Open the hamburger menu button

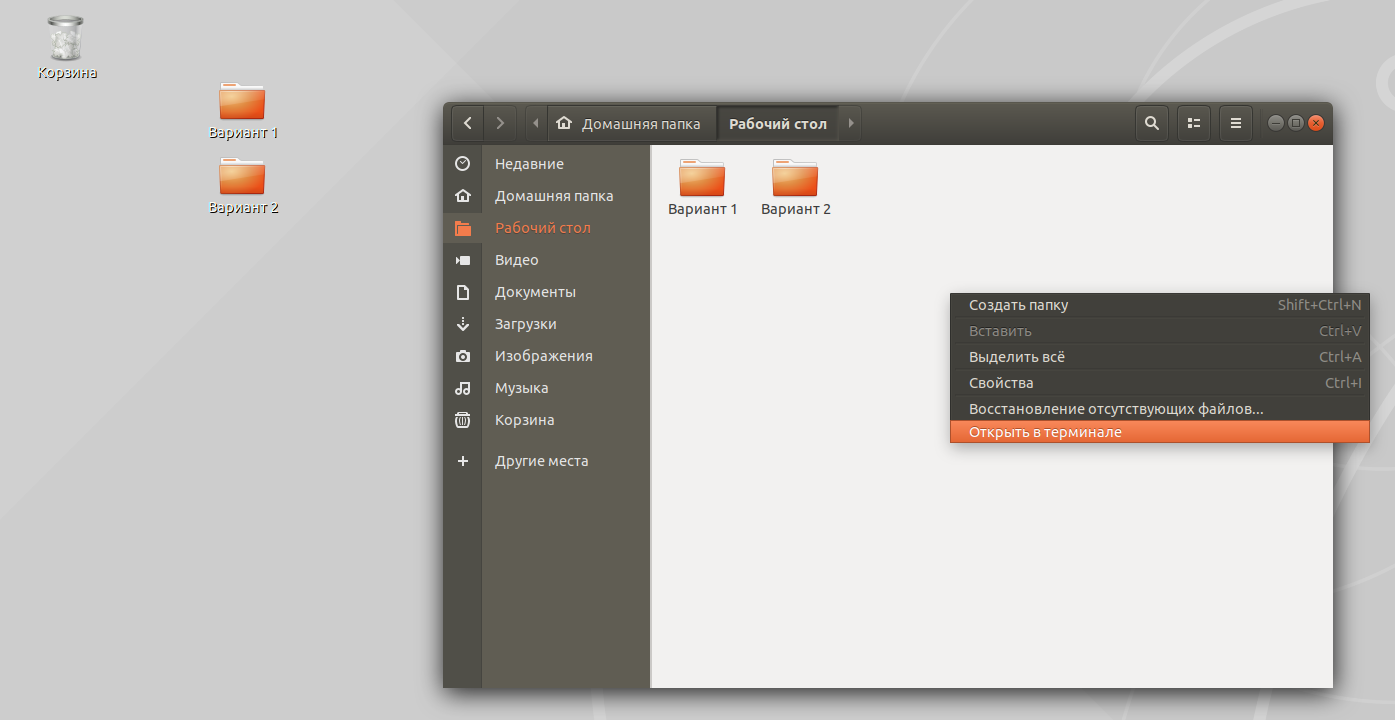click(x=1236, y=123)
